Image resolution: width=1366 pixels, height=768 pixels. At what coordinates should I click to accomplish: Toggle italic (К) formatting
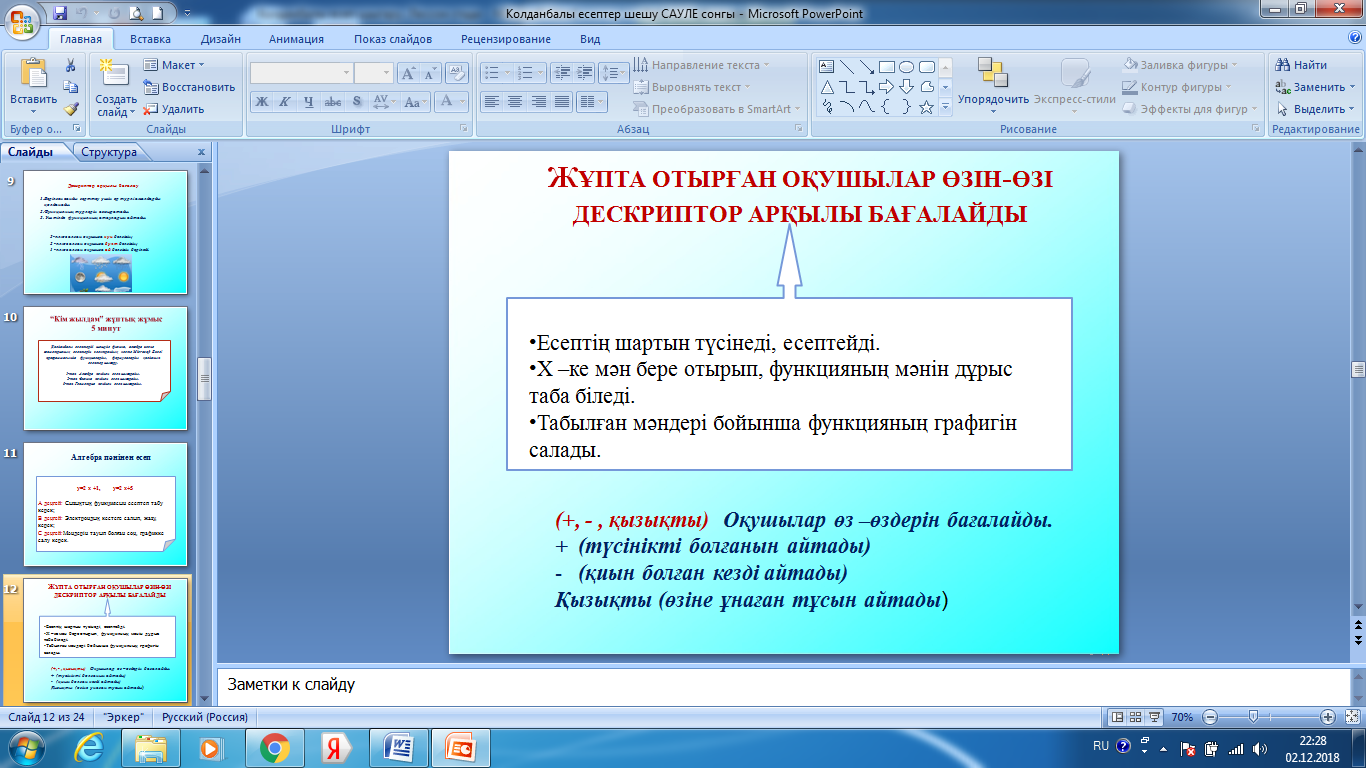[284, 101]
